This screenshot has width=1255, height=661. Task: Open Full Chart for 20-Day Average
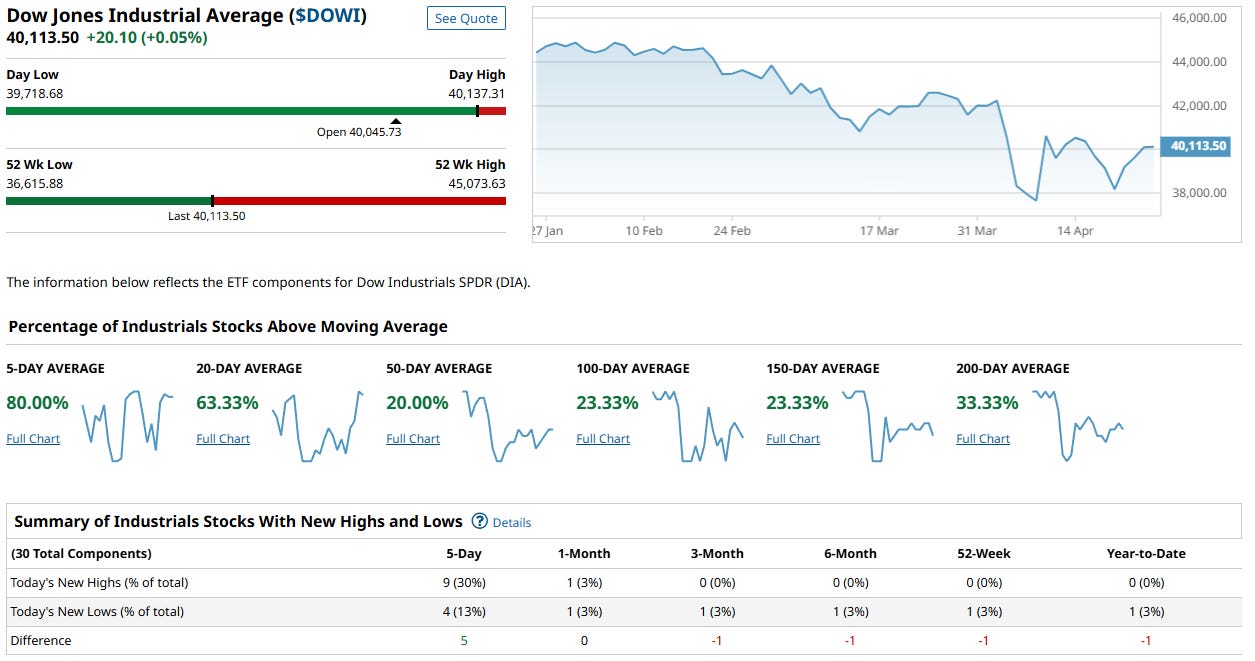coord(223,439)
